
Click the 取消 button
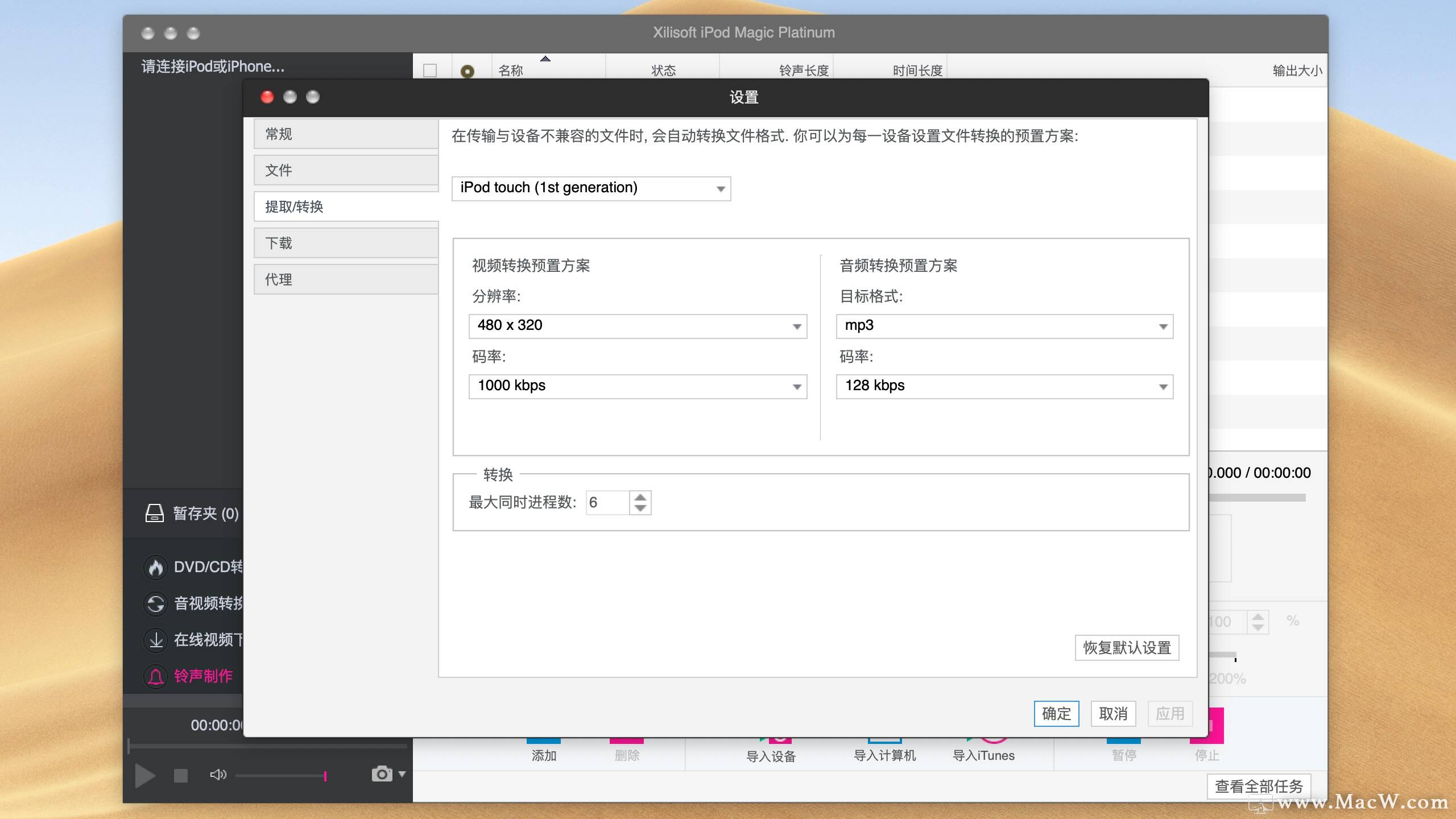pos(1113,714)
